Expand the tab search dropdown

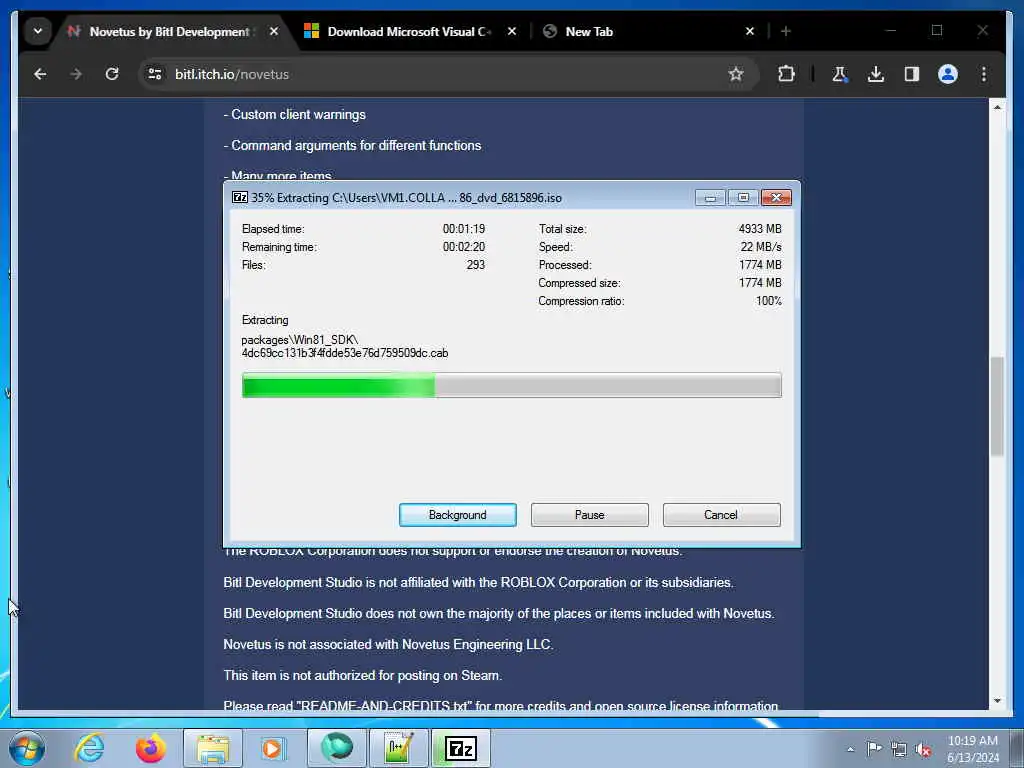click(x=38, y=31)
